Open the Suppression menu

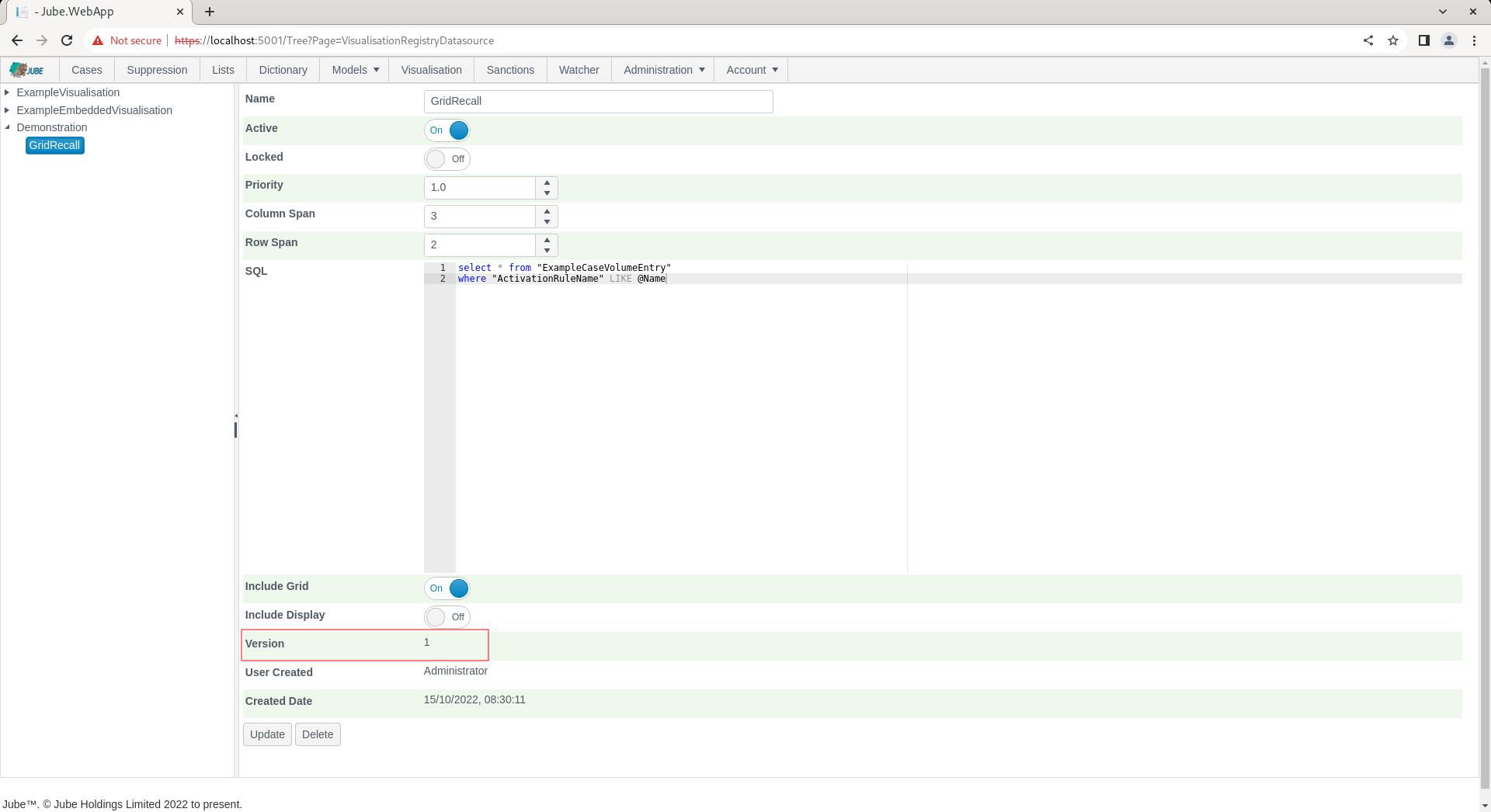(x=157, y=70)
